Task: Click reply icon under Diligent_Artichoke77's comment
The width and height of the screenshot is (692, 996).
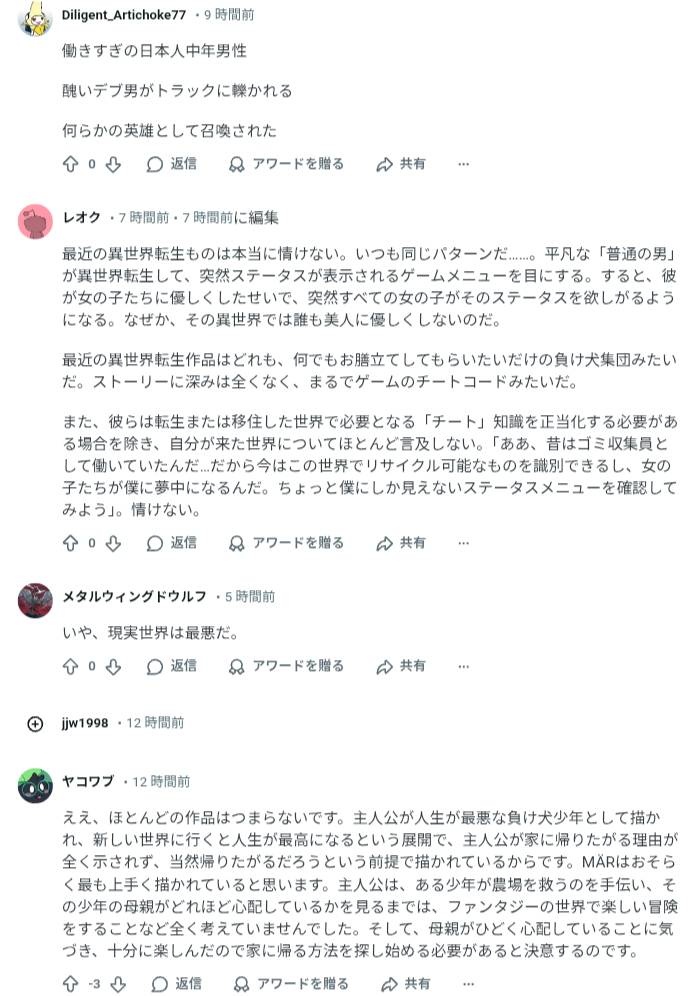Action: click(x=155, y=164)
